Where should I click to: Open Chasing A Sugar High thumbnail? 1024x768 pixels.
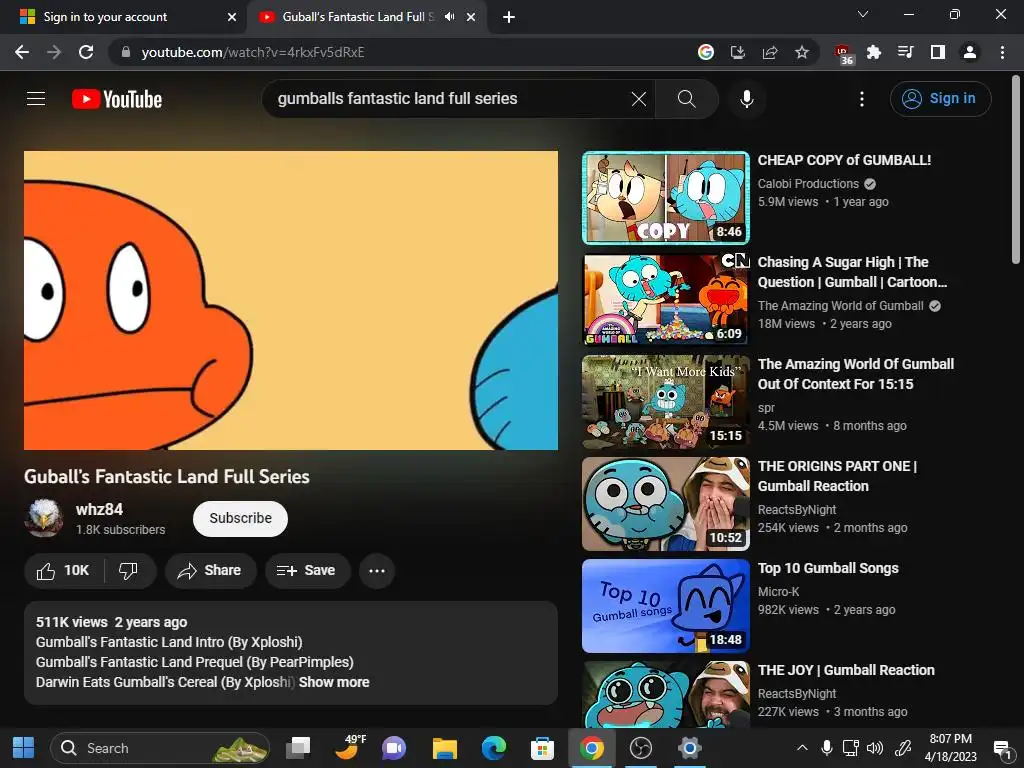point(665,299)
